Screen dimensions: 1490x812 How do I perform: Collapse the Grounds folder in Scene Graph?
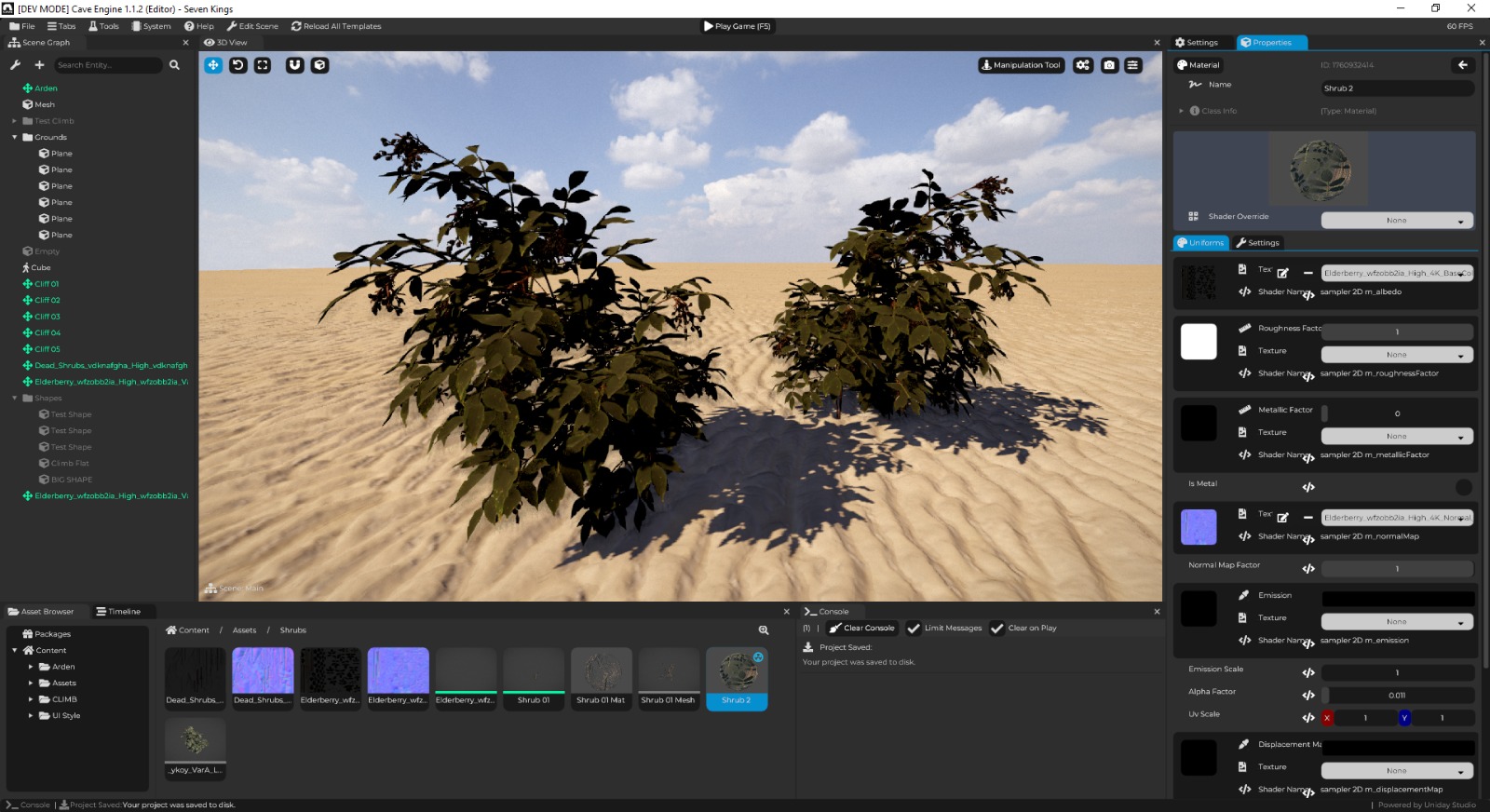15,137
